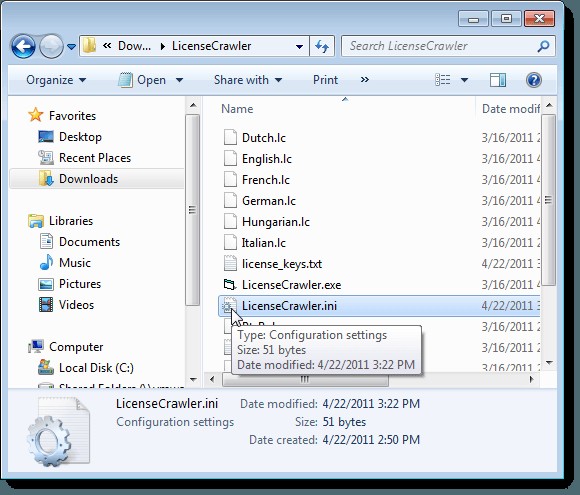Open Recent Places in navigation pane
This screenshot has height=495, width=580.
click(x=95, y=158)
